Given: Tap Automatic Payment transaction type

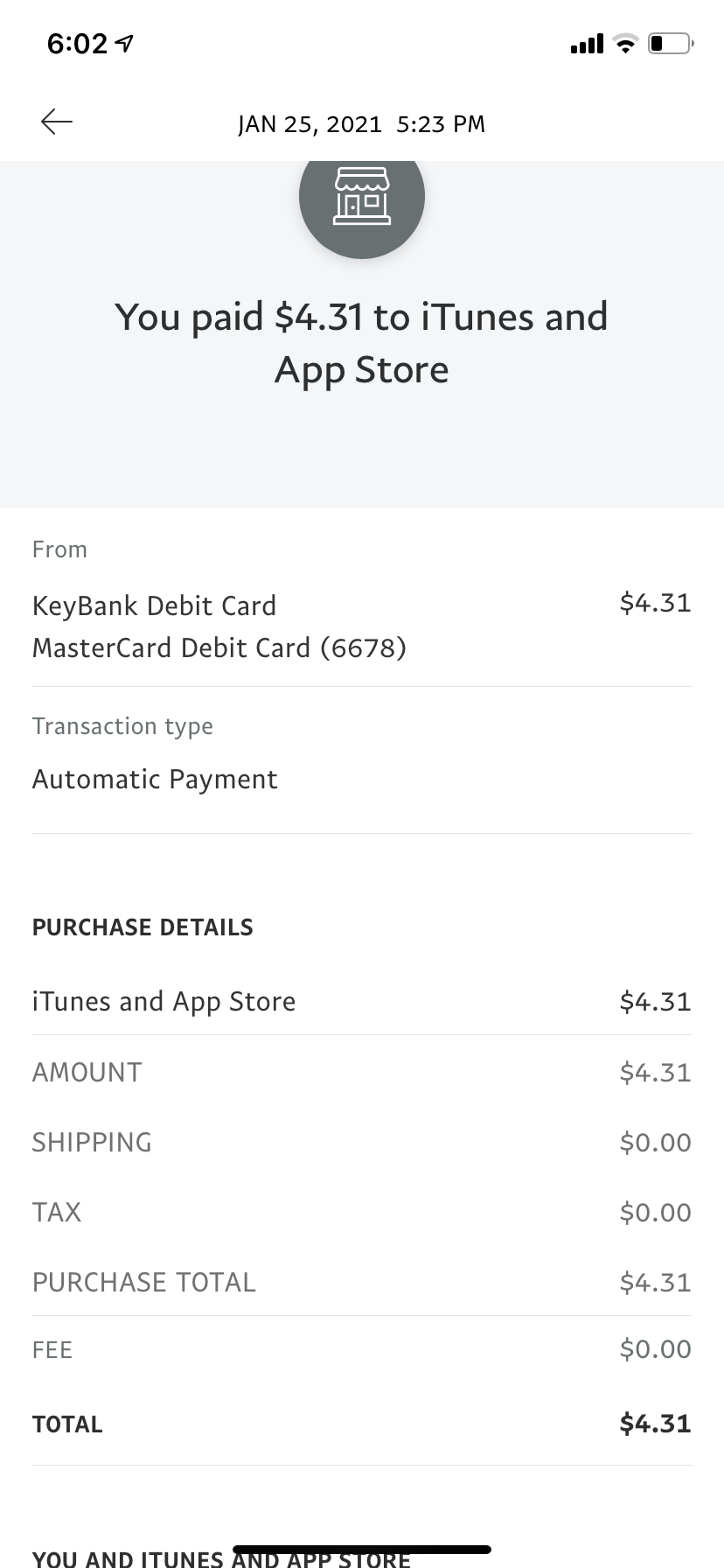Looking at the screenshot, I should tap(155, 779).
